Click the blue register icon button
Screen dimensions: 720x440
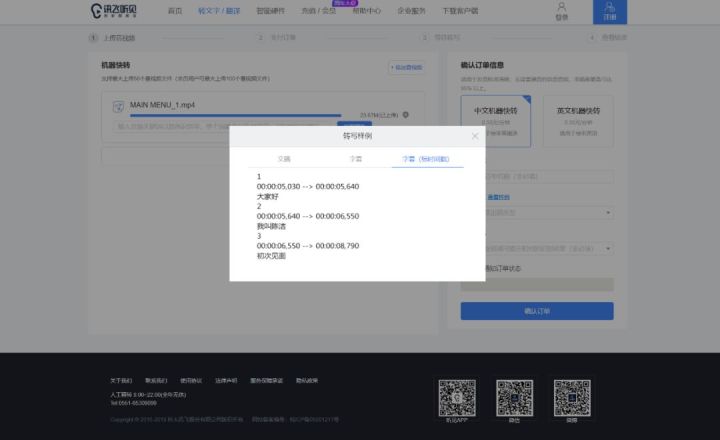[610, 11]
